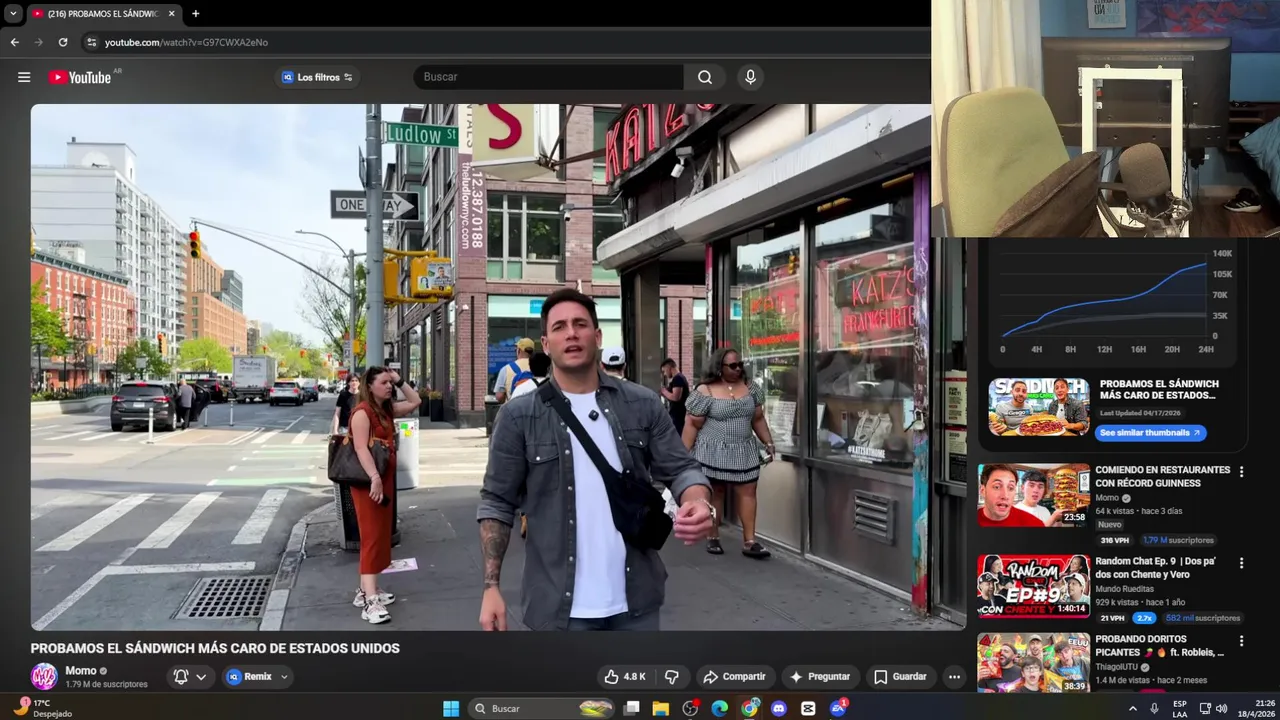Screen dimensions: 1280x720
Task: Expand the Remix dropdown arrow
Action: (284, 677)
